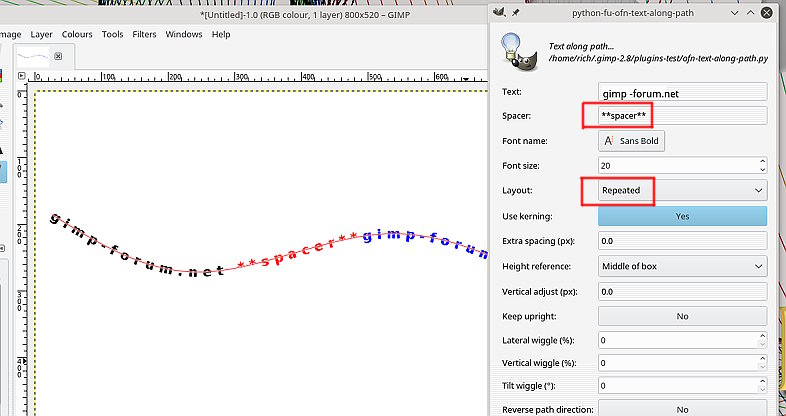Screen dimensions: 786x416
Task: Open the Tools menu
Action: pyautogui.click(x=112, y=34)
